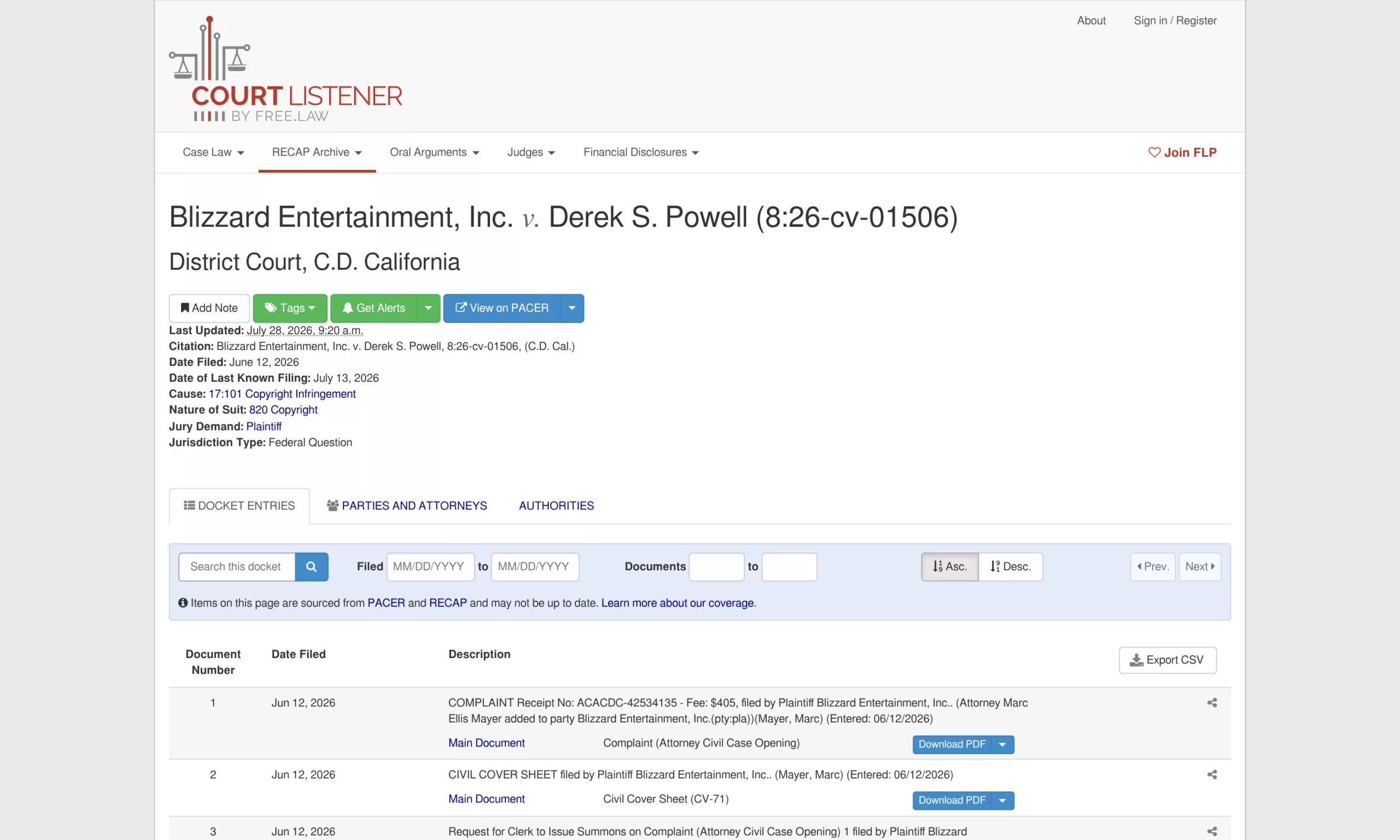Click the About link

coord(1091,20)
